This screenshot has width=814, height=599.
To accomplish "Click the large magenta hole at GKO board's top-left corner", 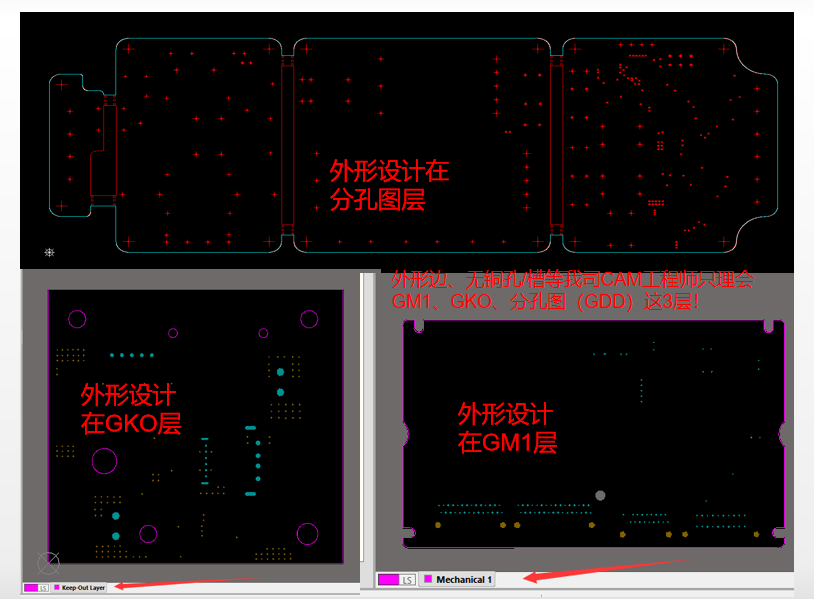I will (x=77, y=319).
